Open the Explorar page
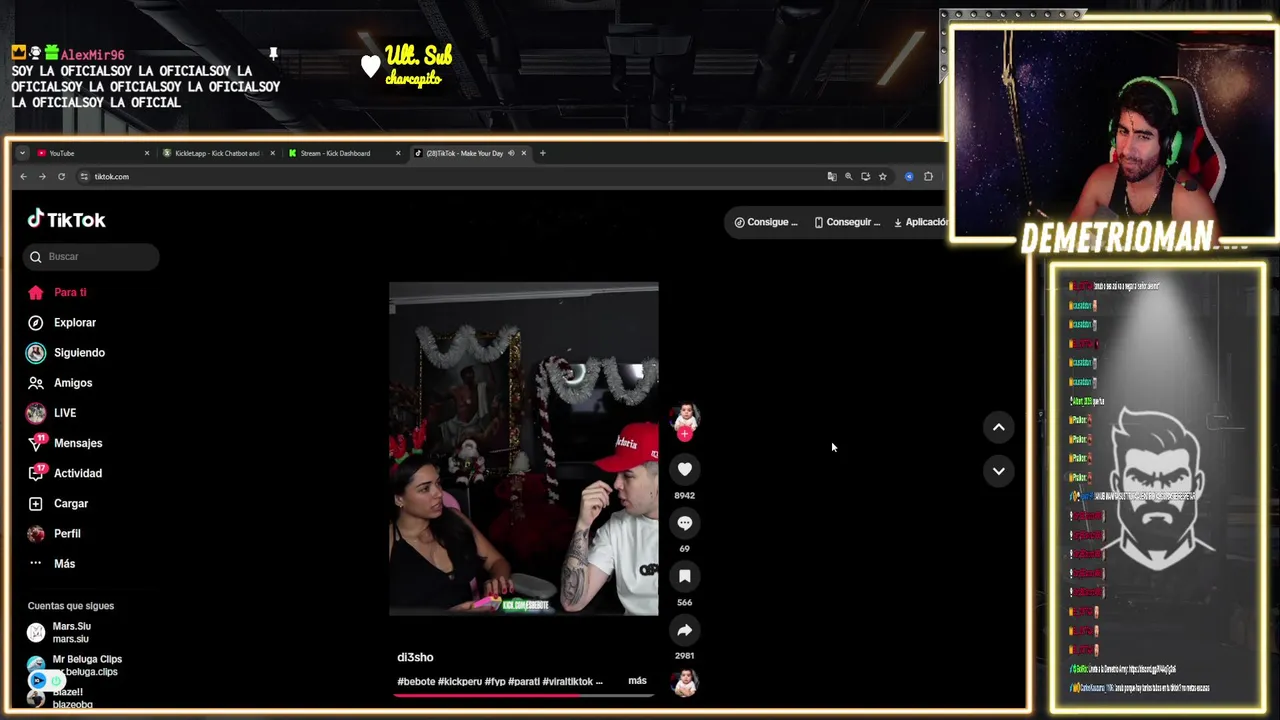This screenshot has width=1280, height=720. point(75,322)
